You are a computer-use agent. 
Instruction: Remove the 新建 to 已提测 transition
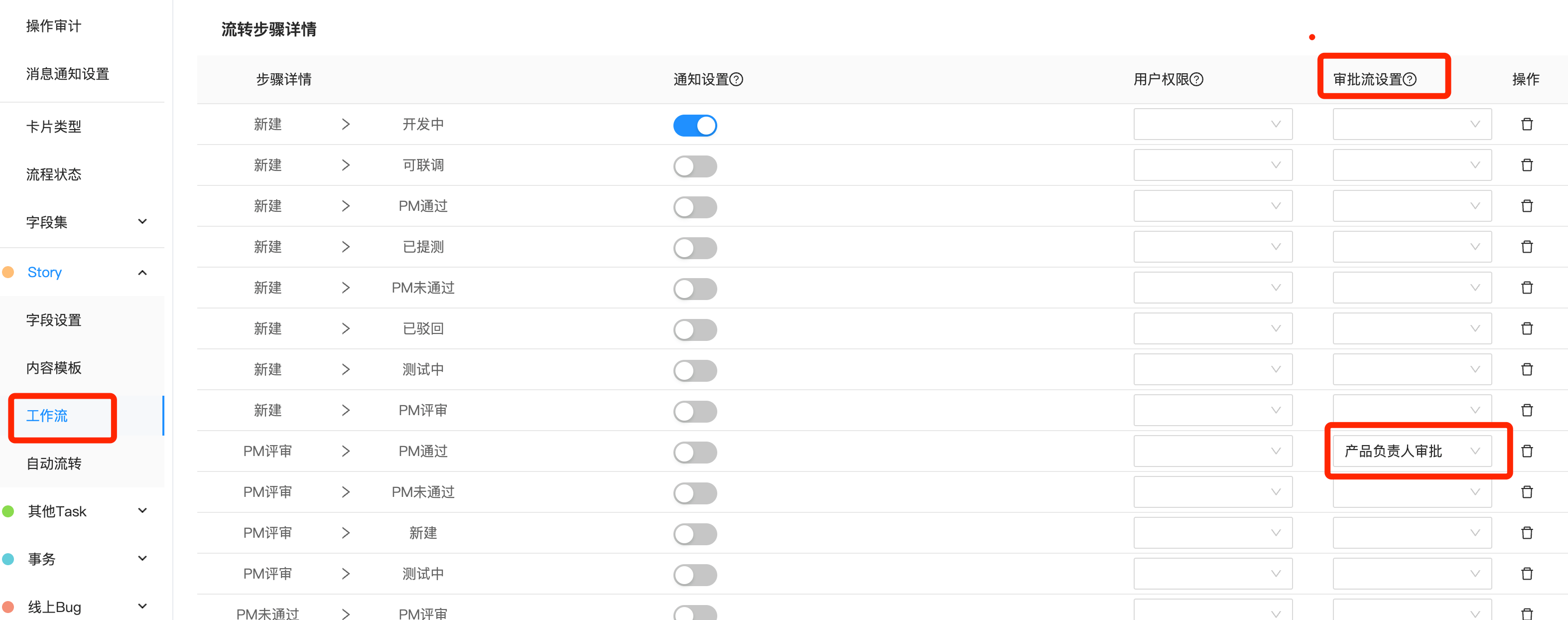coord(1527,247)
